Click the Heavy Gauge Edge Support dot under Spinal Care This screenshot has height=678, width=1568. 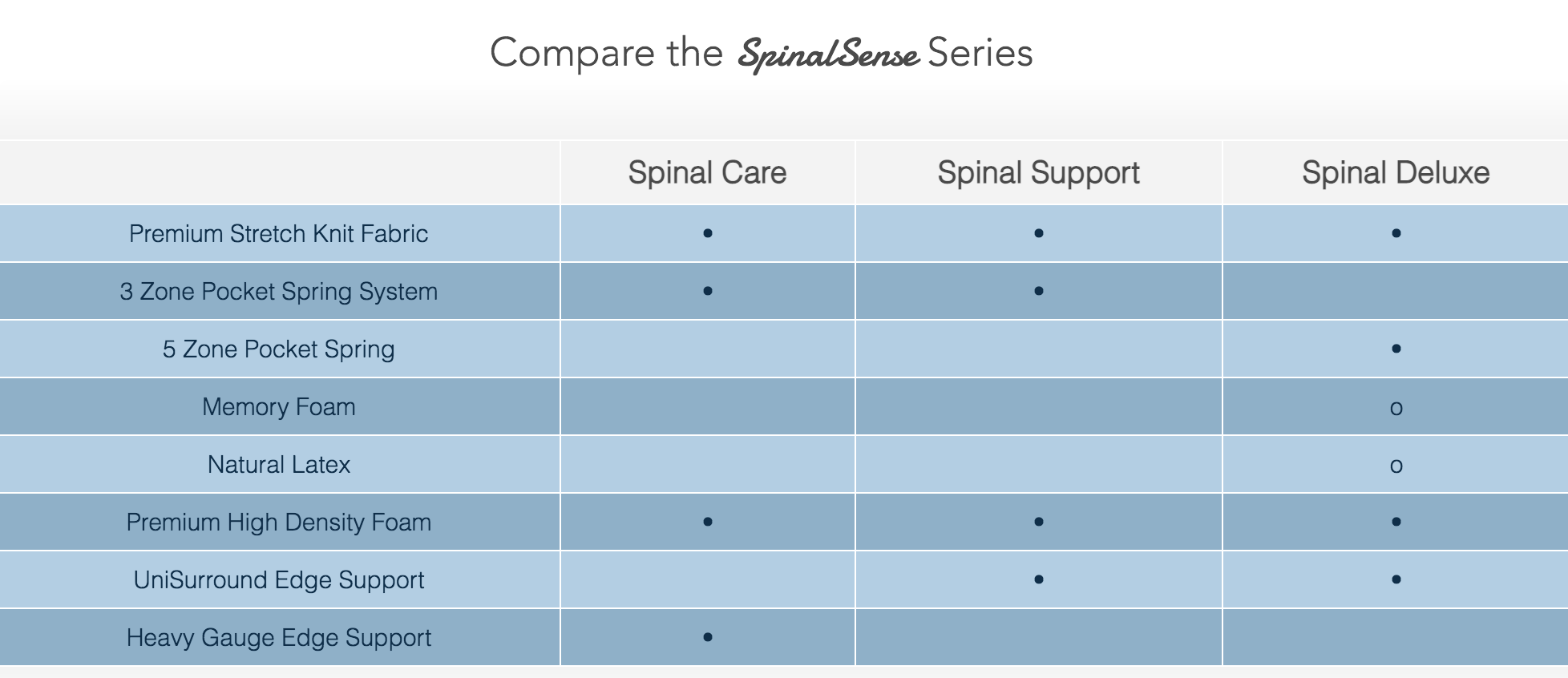707,637
